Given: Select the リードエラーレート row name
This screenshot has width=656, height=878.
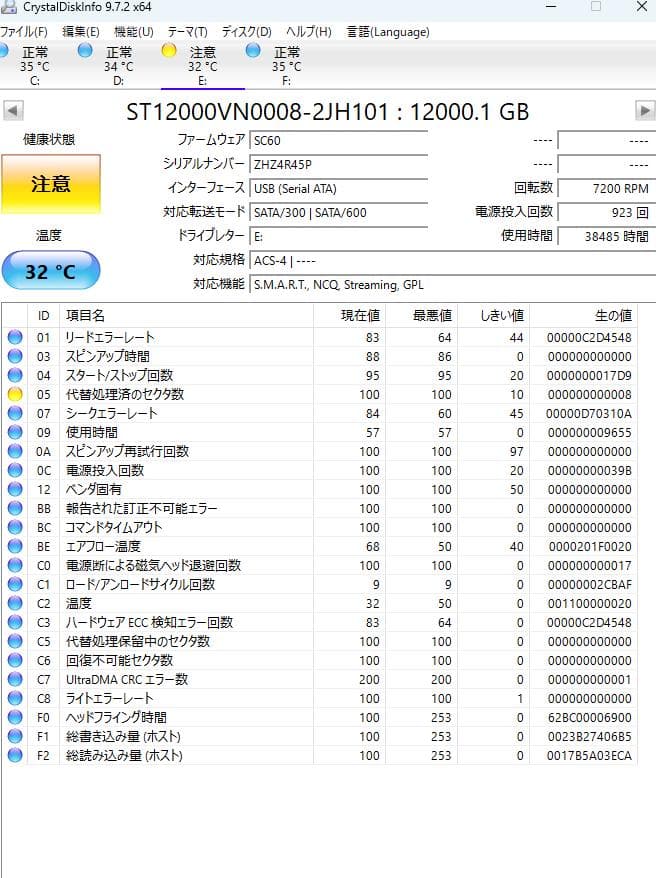Looking at the screenshot, I should point(110,337).
